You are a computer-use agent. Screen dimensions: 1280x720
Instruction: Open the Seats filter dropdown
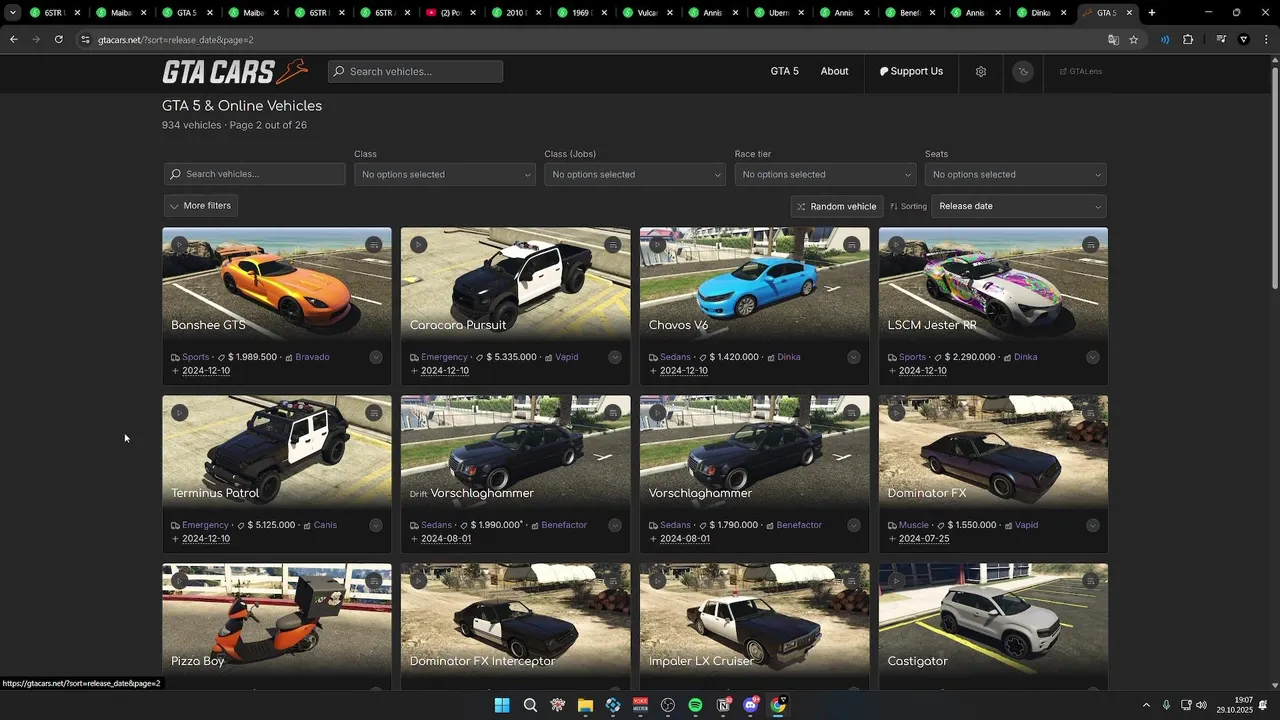point(1015,175)
